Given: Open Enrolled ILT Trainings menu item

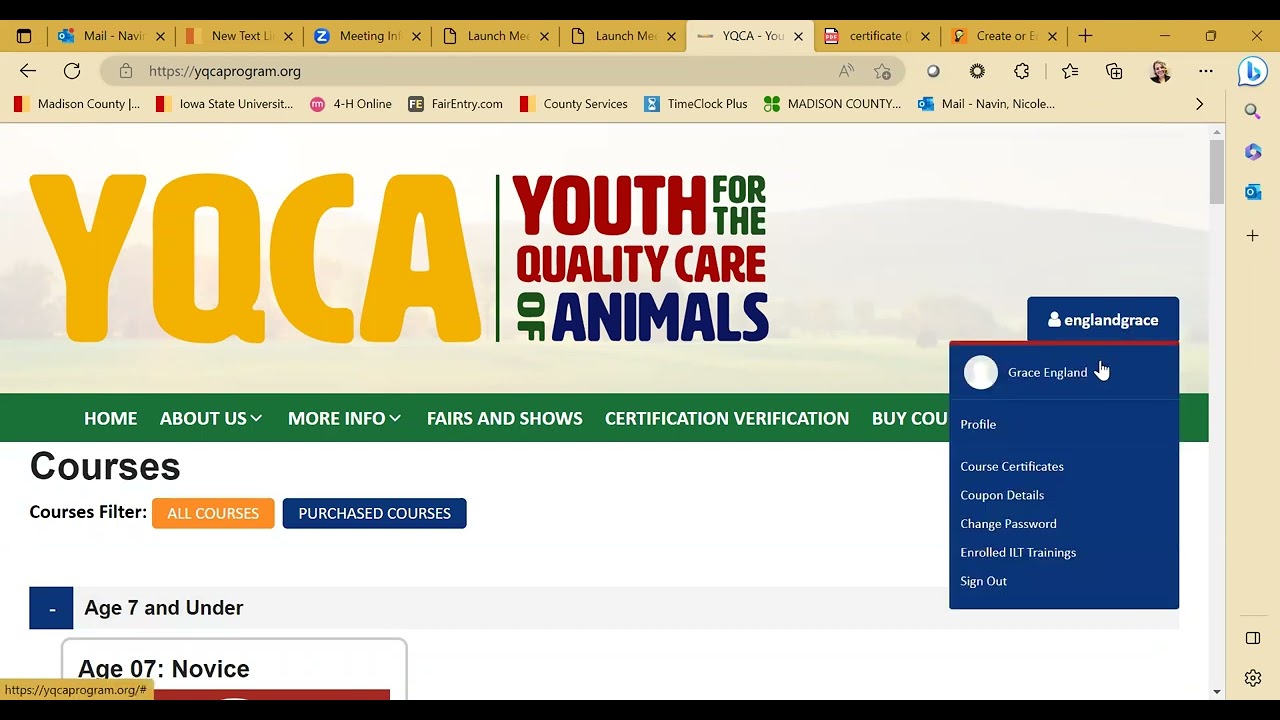Looking at the screenshot, I should (x=1018, y=552).
